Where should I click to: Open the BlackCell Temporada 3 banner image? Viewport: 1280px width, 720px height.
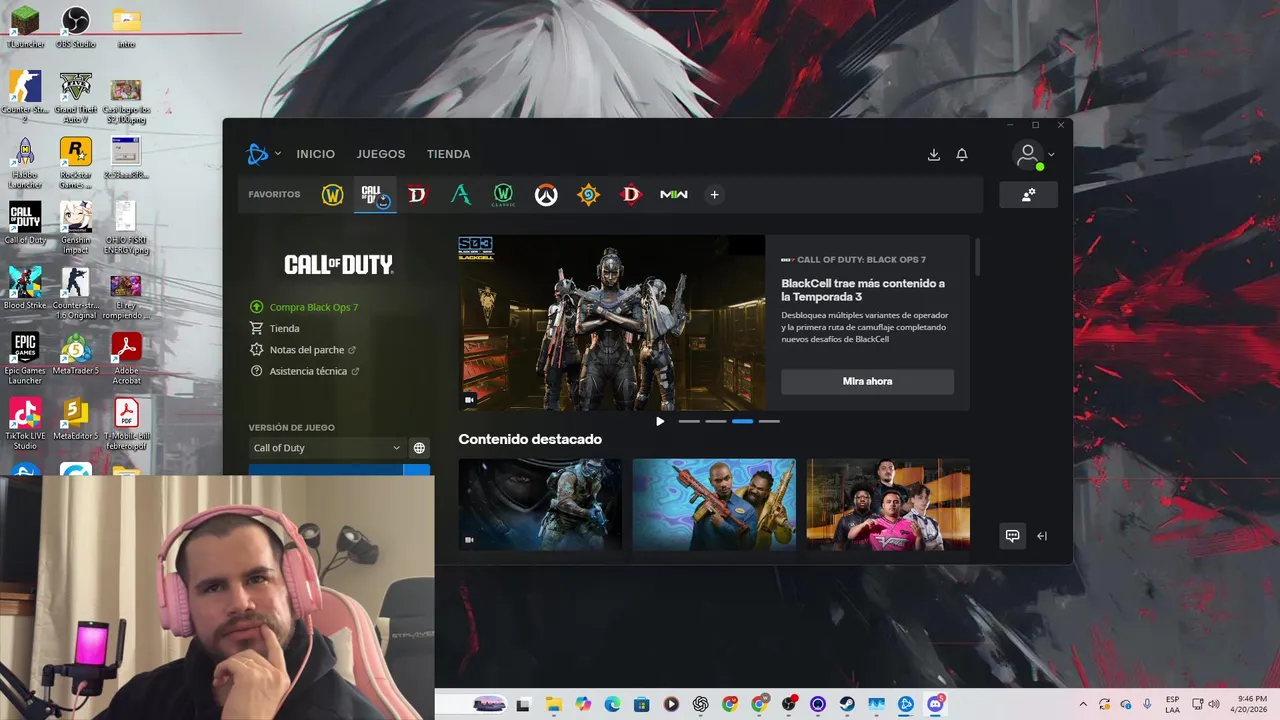612,323
